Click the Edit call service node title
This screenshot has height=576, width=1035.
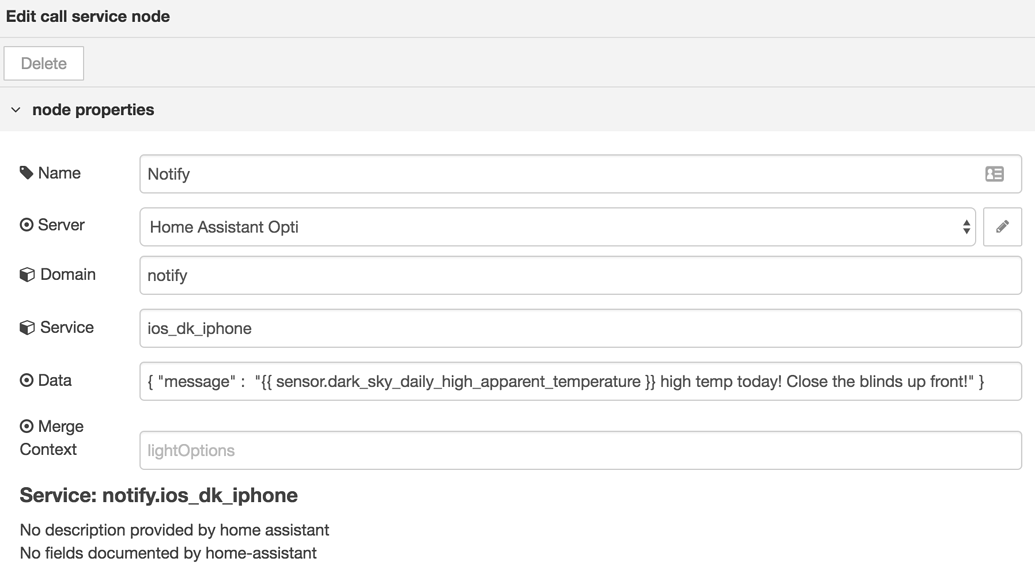coord(88,16)
